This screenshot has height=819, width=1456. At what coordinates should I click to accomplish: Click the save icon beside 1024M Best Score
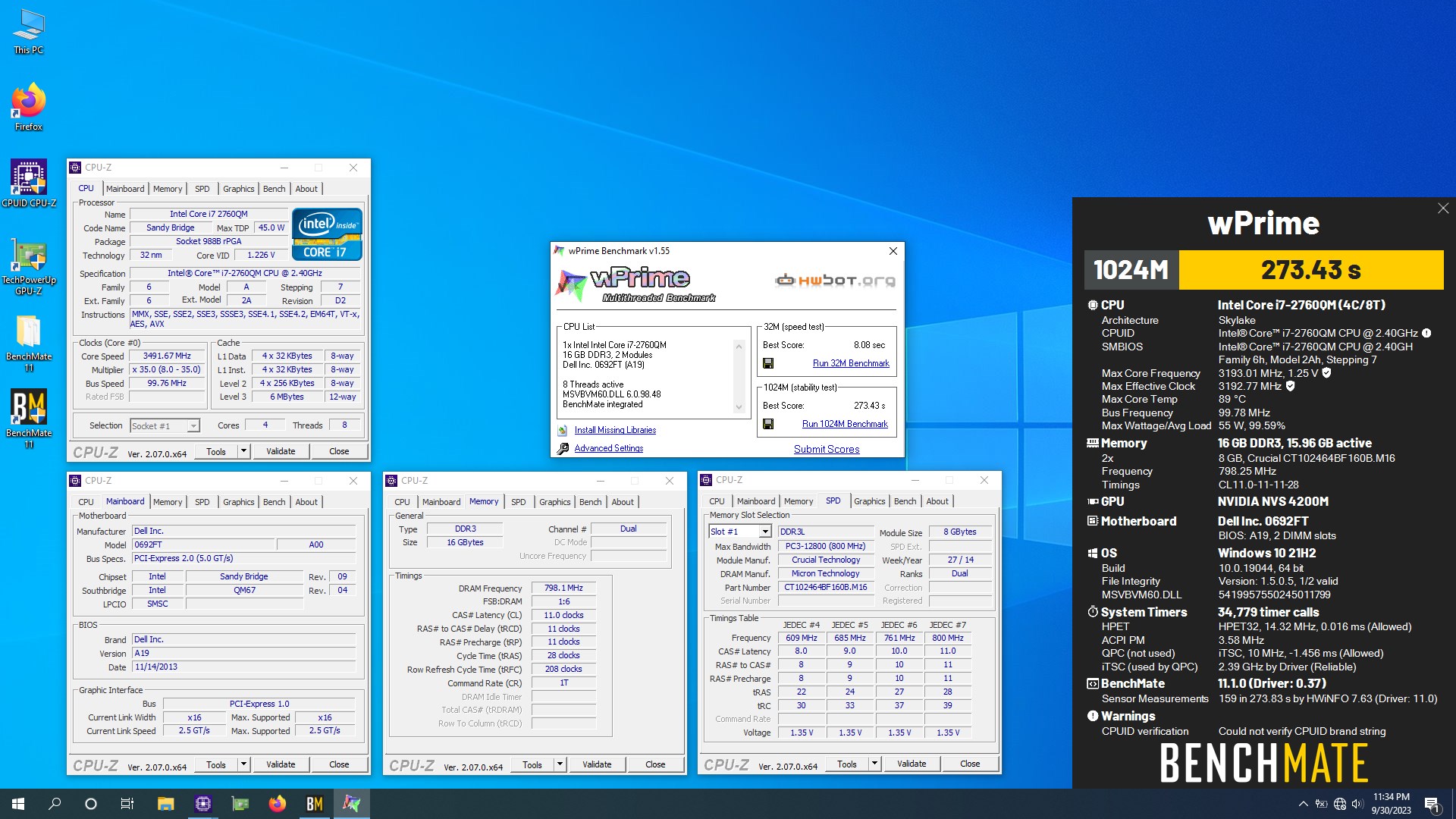click(x=768, y=424)
